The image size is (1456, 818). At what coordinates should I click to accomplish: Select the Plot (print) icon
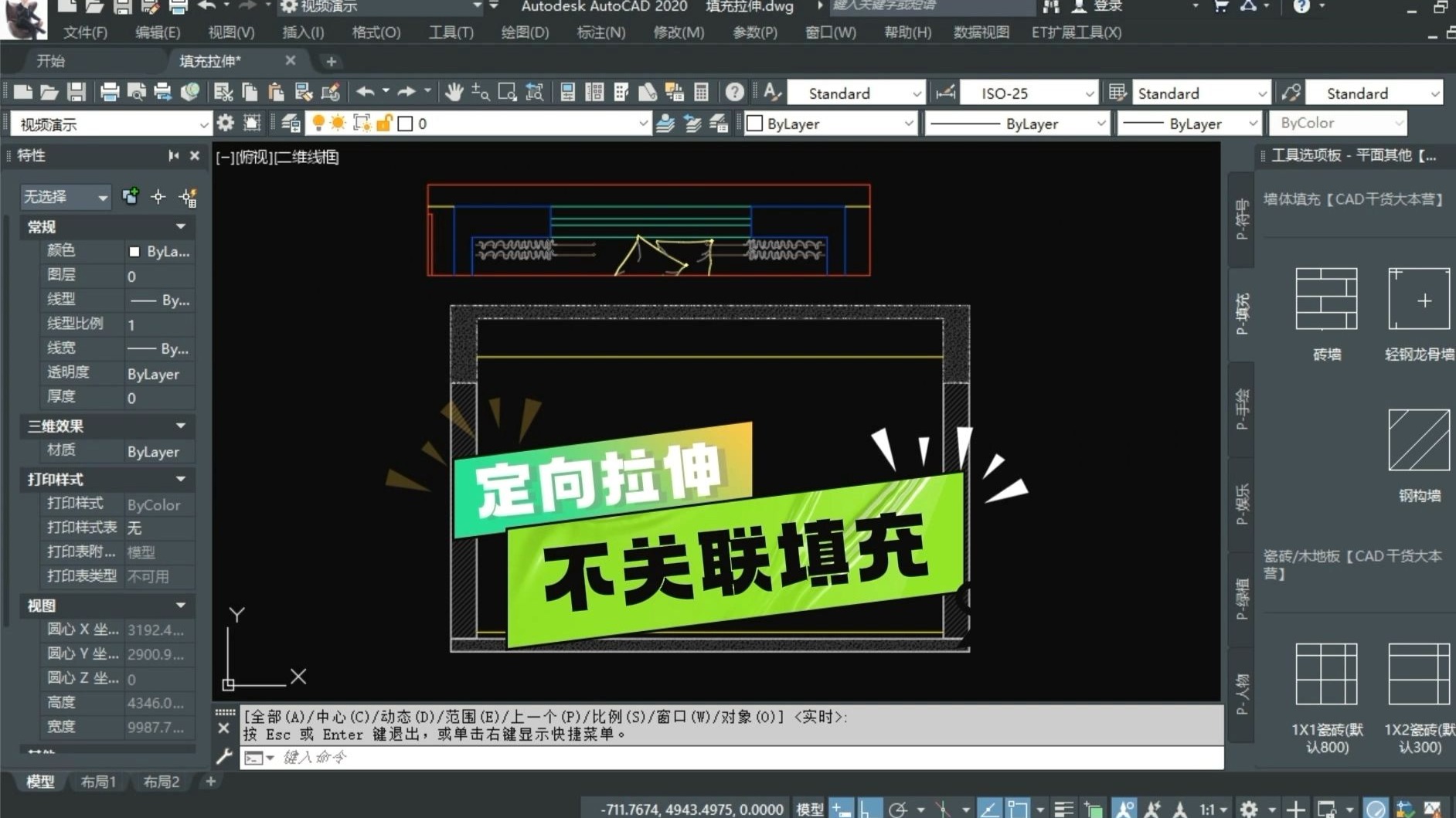coord(111,91)
